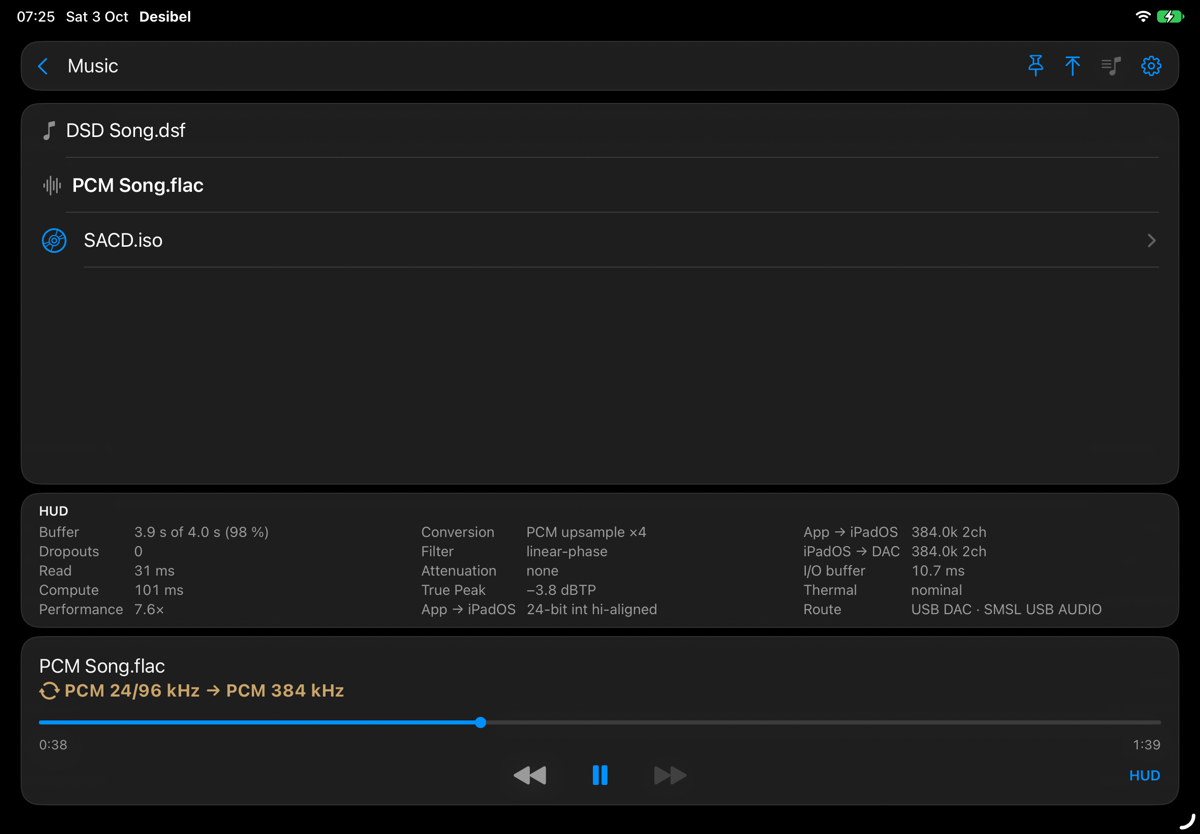Image resolution: width=1200 pixels, height=834 pixels.
Task: Tap the 07:25 clock in status bar
Action: (x=36, y=17)
